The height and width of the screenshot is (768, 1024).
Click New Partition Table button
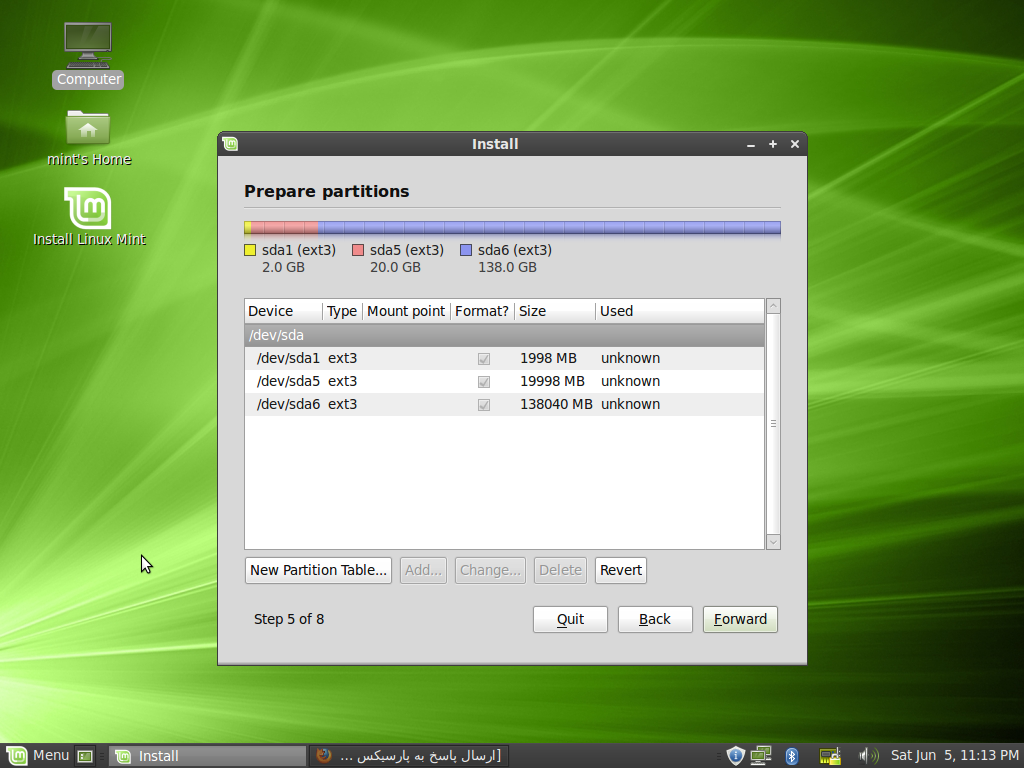pyautogui.click(x=318, y=570)
